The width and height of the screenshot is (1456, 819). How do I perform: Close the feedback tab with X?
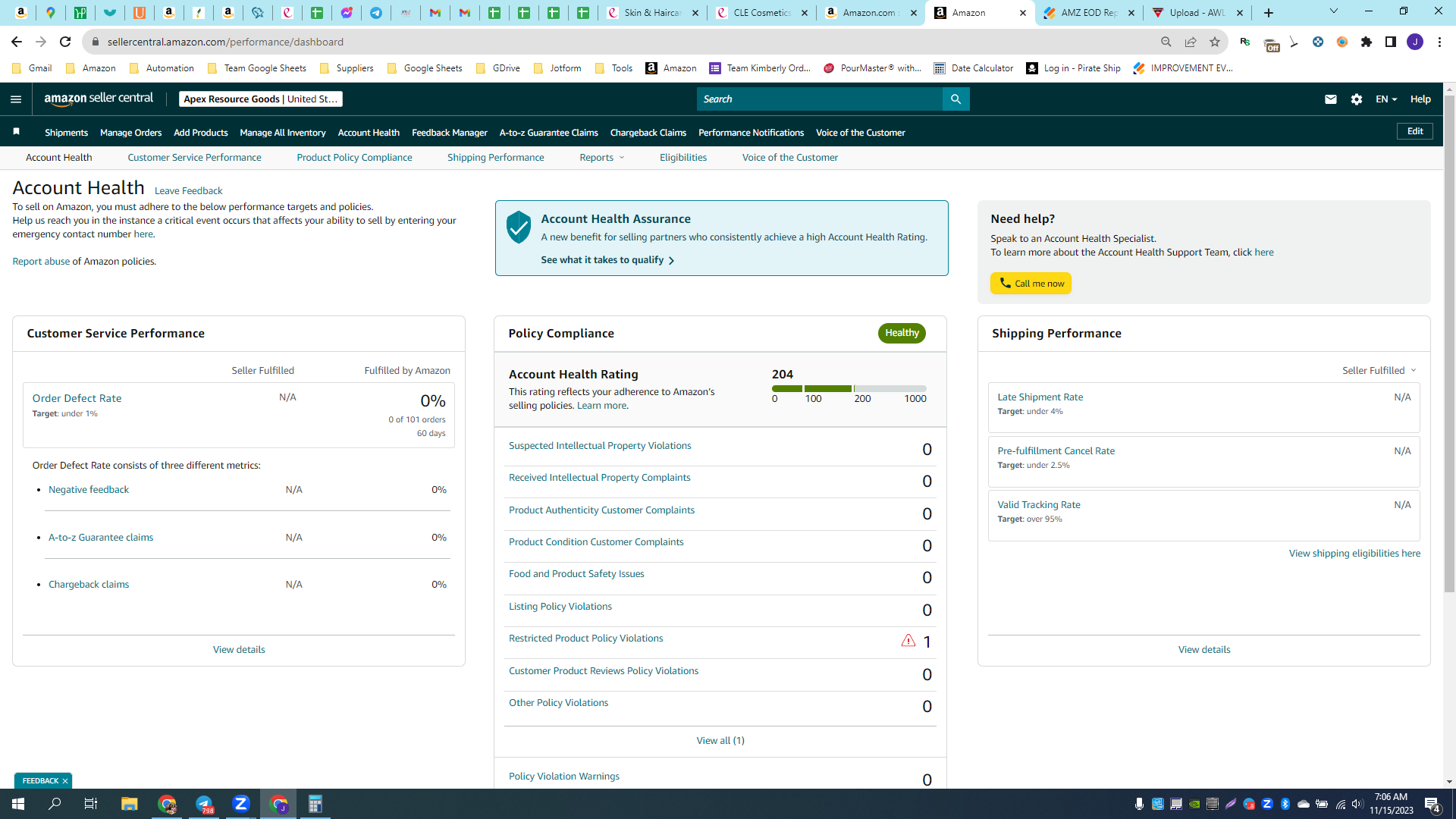65,781
